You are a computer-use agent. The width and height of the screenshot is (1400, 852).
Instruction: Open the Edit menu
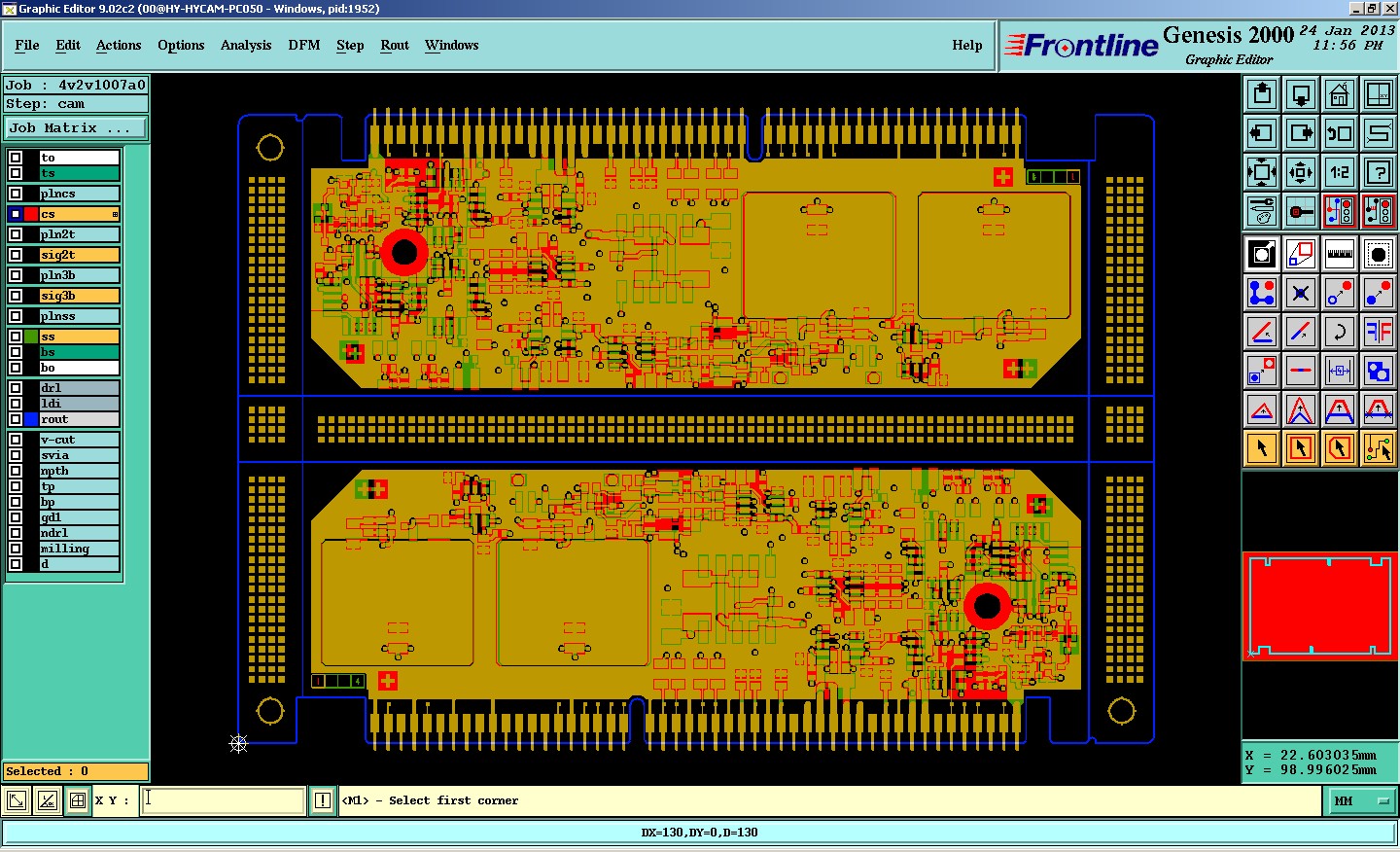coord(68,45)
